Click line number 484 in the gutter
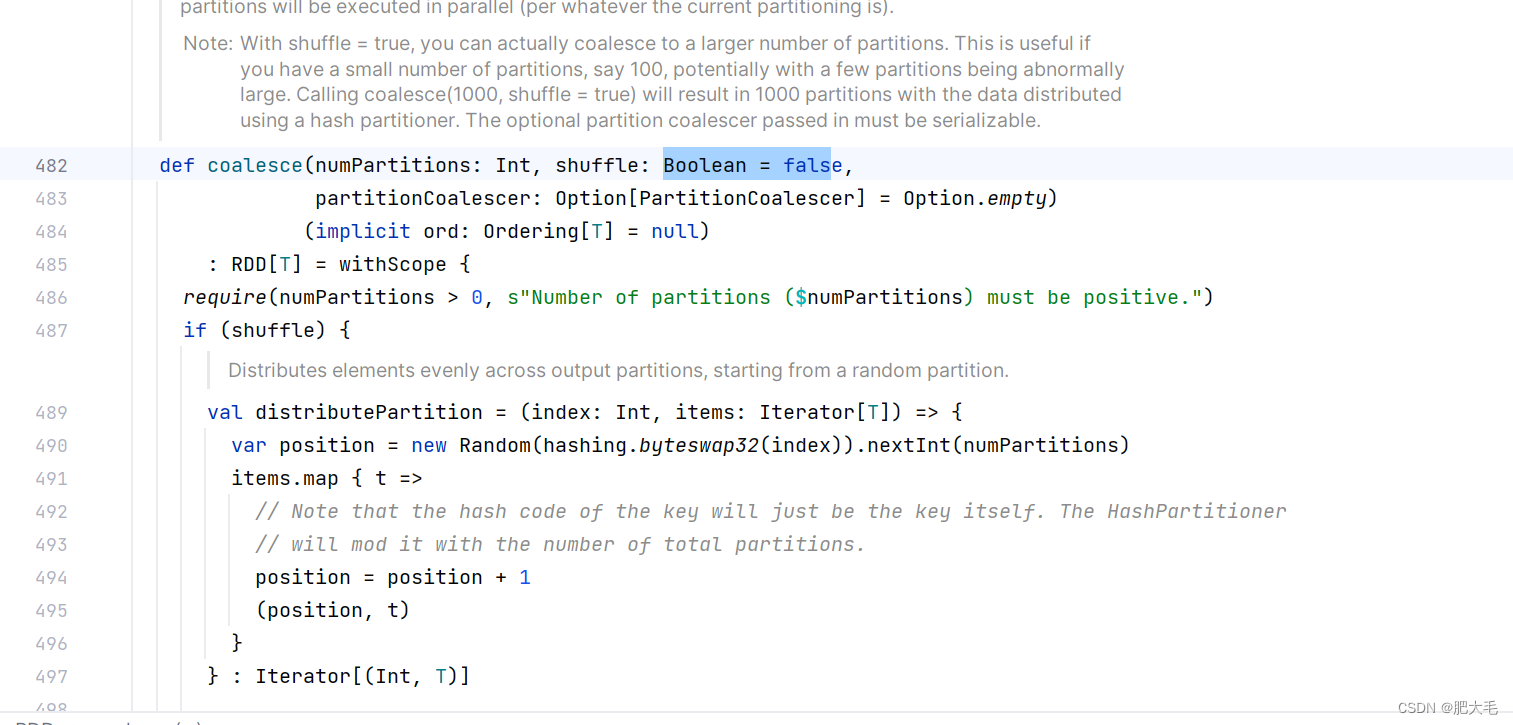The width and height of the screenshot is (1513, 725). pyautogui.click(x=51, y=232)
